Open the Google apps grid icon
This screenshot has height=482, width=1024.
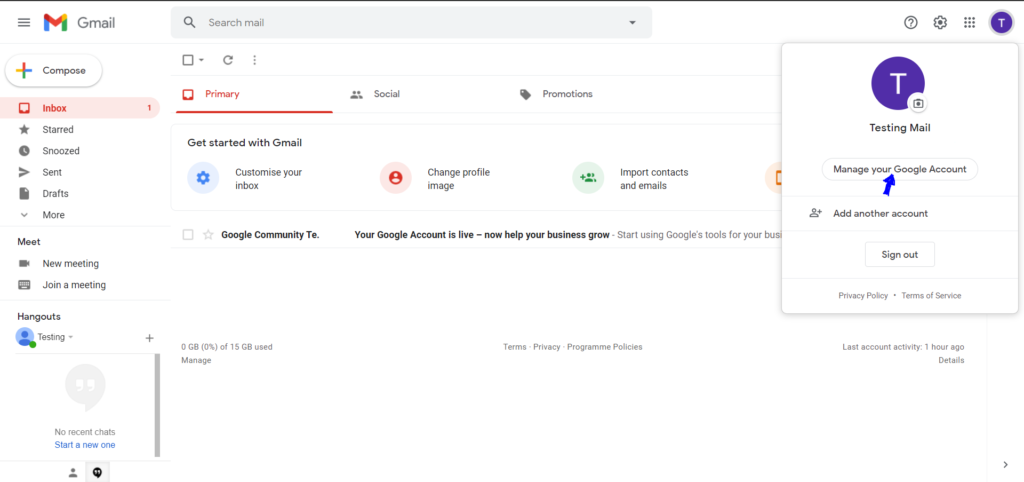[x=969, y=22]
